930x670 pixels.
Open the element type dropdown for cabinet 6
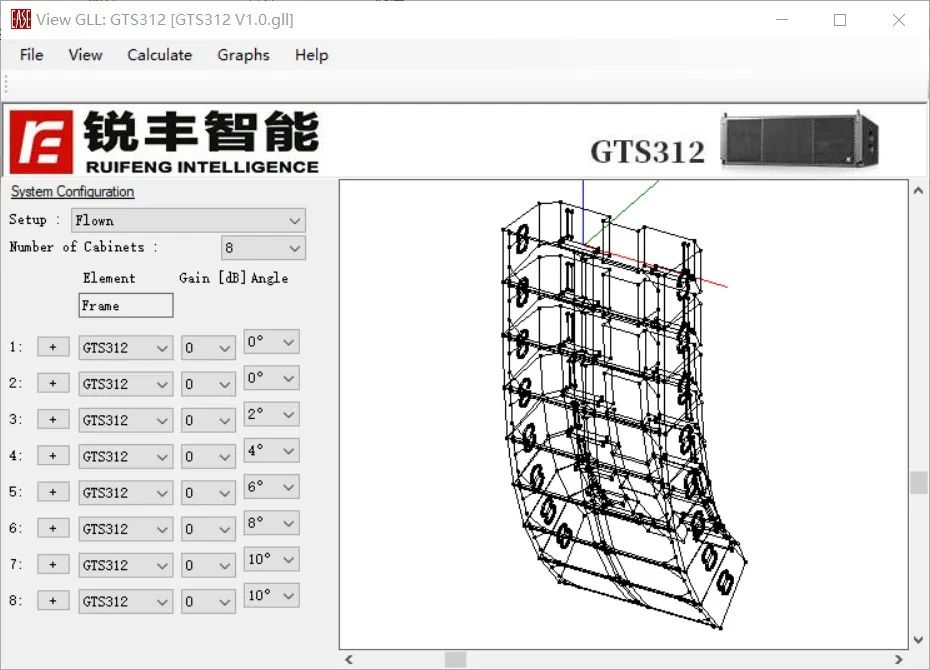[126, 529]
